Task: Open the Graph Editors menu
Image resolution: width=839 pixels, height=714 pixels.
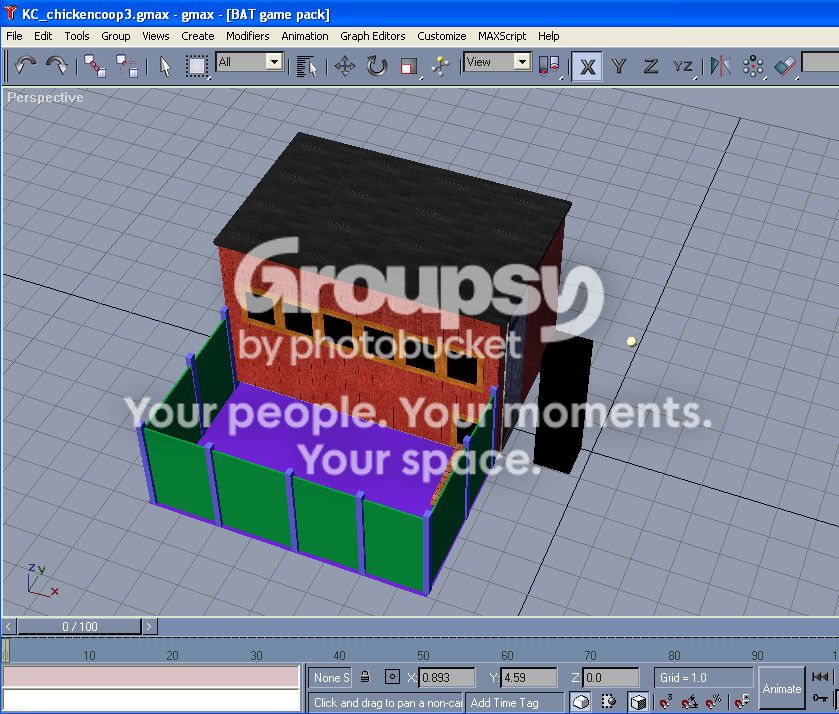Action: tap(372, 36)
